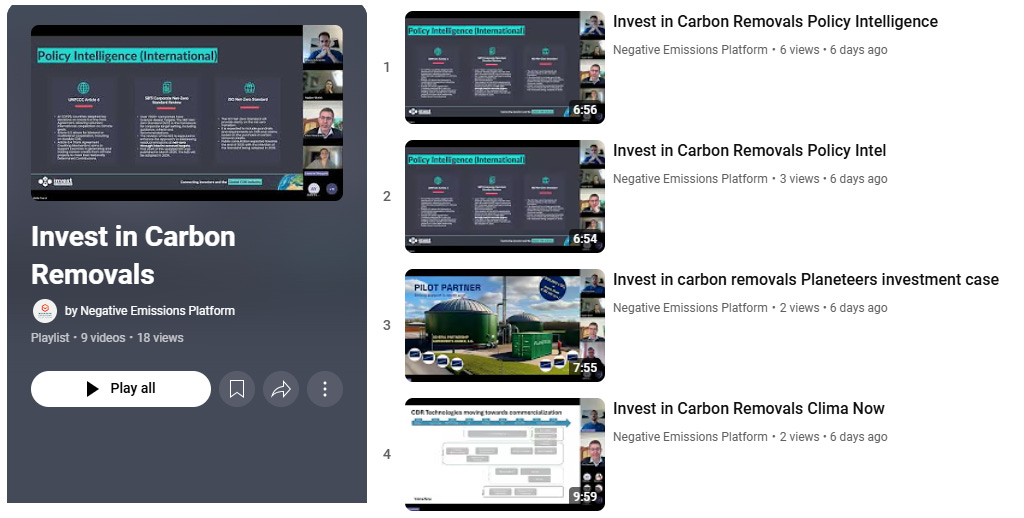Click the Play all button
The width and height of the screenshot is (1024, 518).
tap(121, 389)
